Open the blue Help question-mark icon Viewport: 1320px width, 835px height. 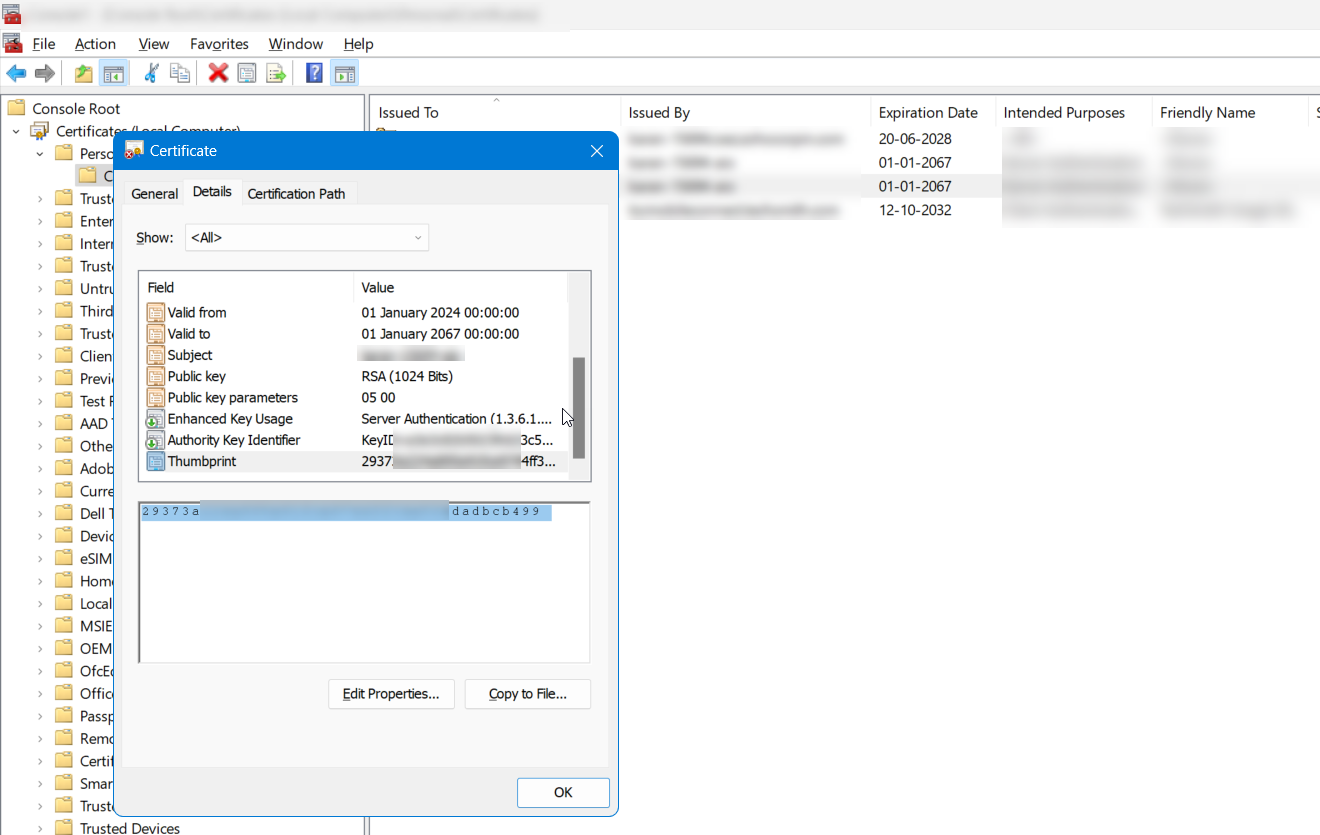[x=314, y=73]
